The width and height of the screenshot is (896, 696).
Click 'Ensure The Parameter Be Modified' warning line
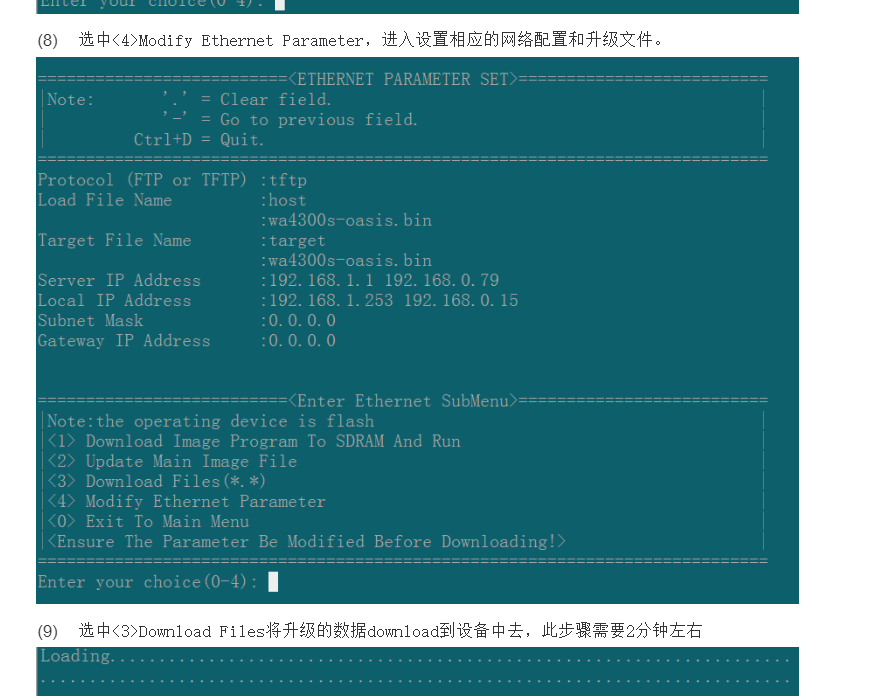306,542
